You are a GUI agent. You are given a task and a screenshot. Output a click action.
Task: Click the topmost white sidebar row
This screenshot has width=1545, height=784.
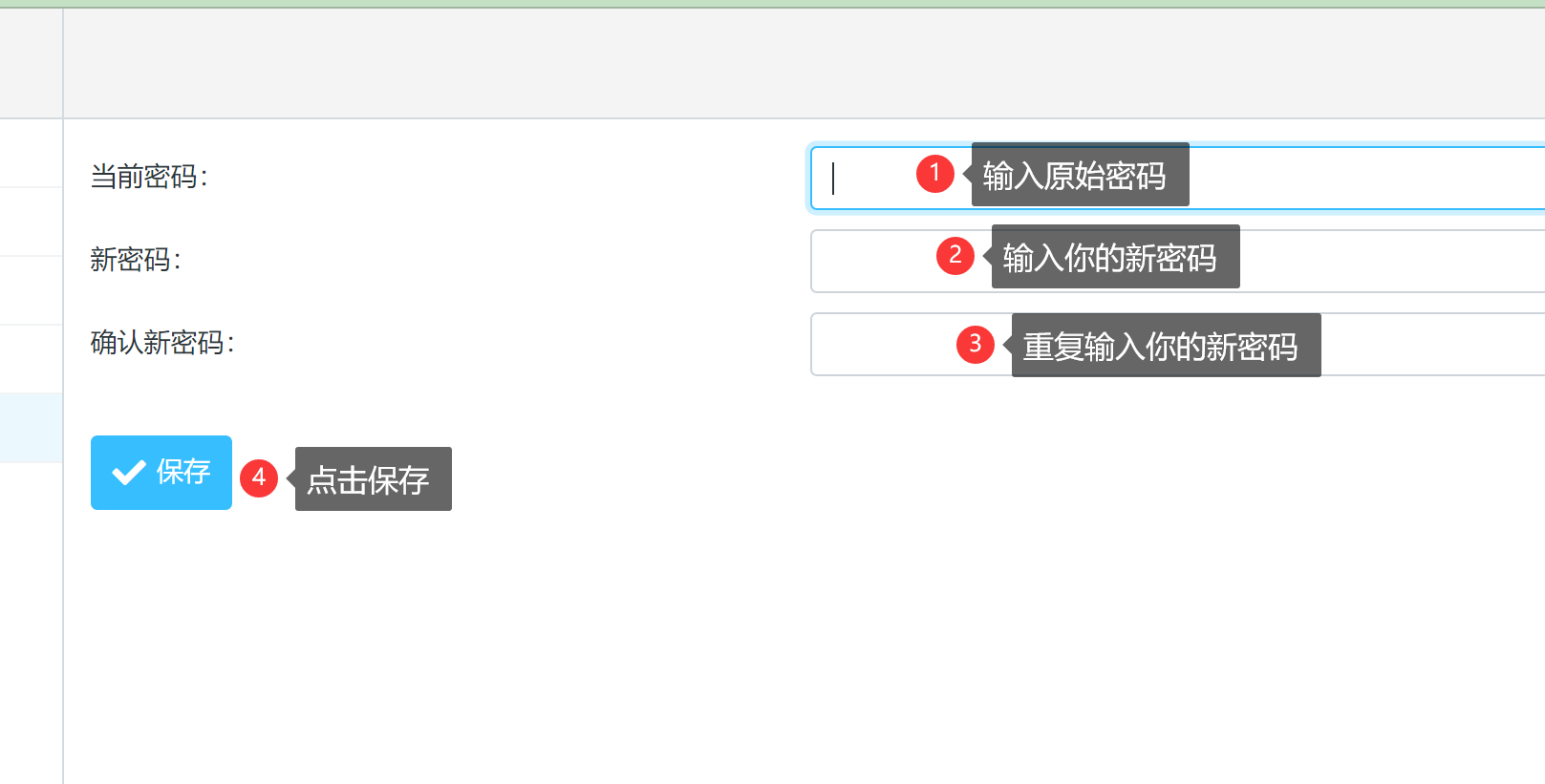coord(31,153)
